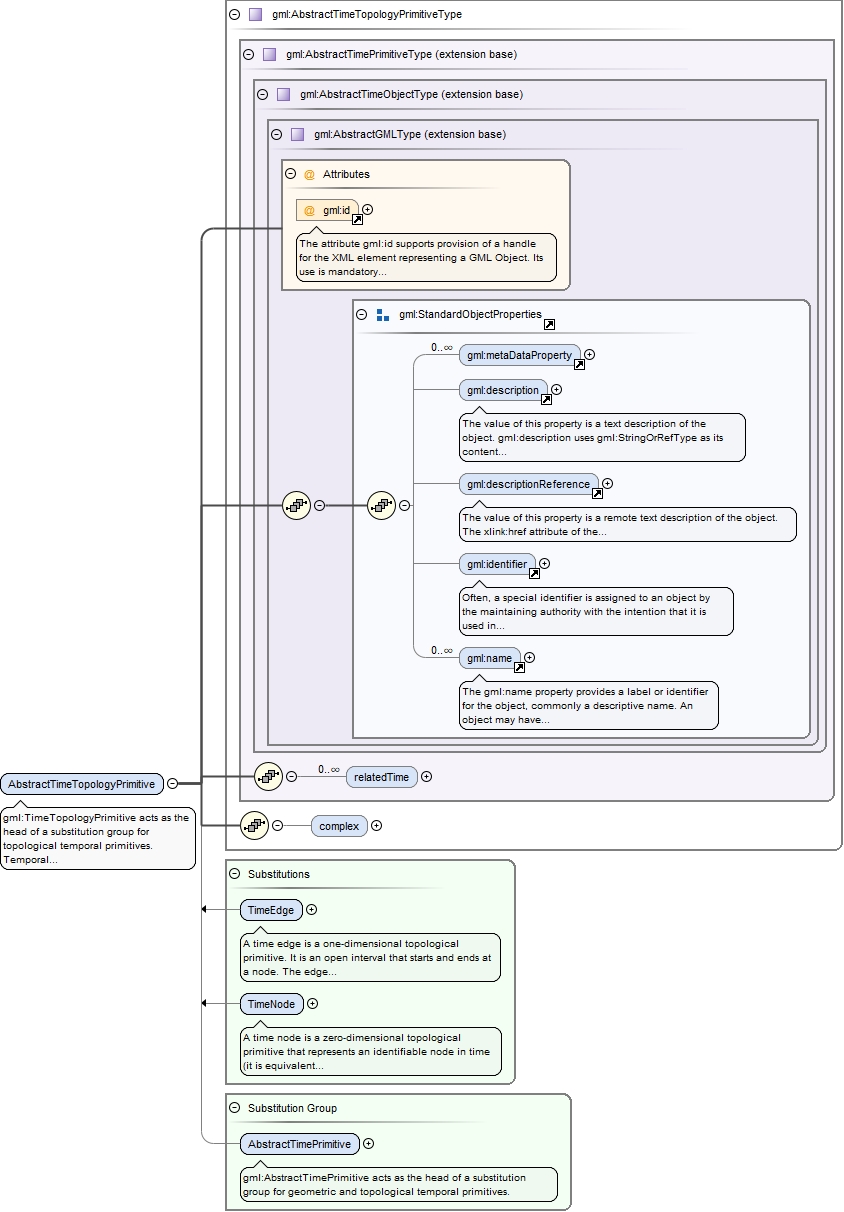Image resolution: width=844 pixels, height=1212 pixels.
Task: Expand gml:identifier plus icon
Action: pos(544,564)
